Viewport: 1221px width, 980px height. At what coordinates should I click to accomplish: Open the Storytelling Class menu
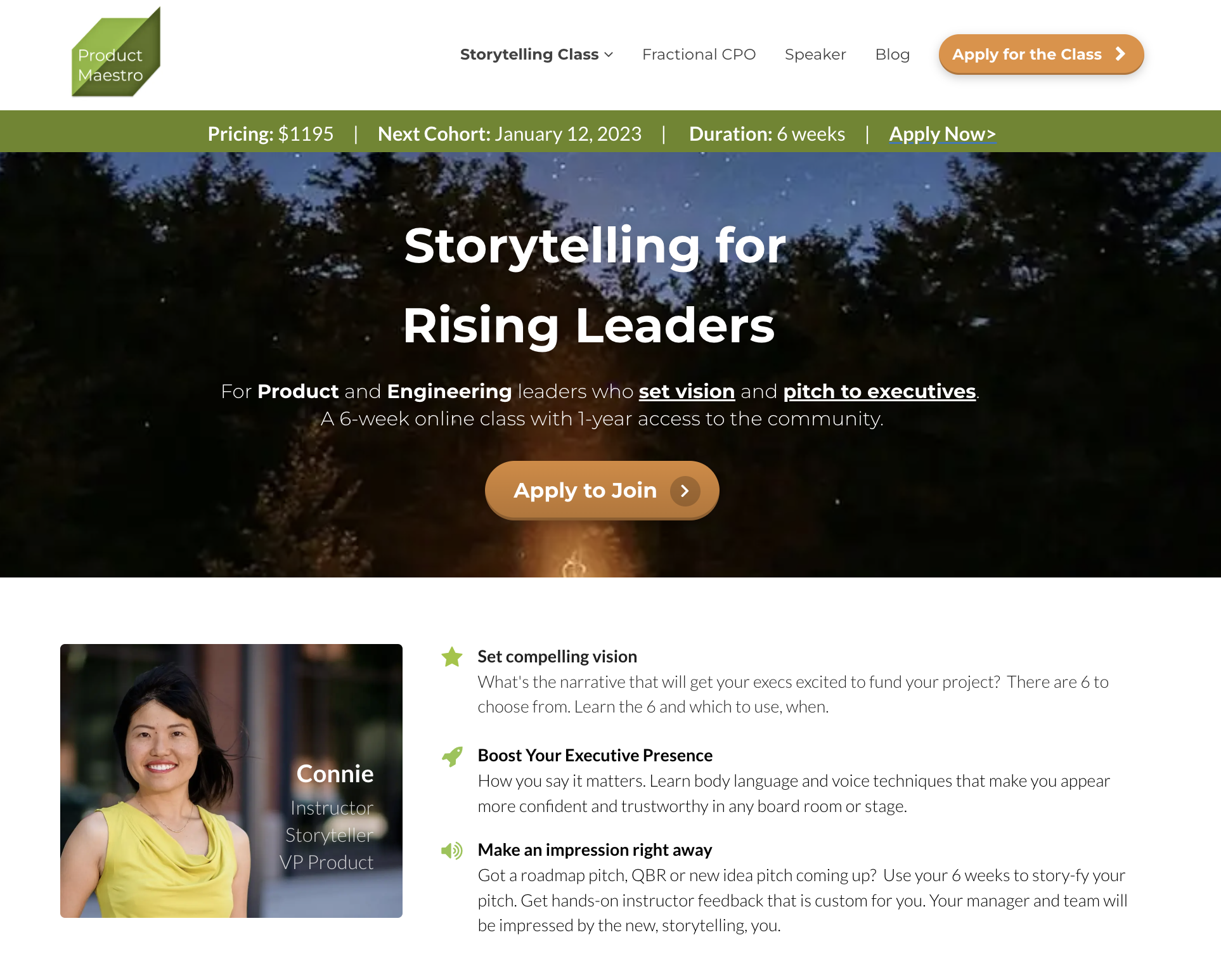(x=536, y=55)
